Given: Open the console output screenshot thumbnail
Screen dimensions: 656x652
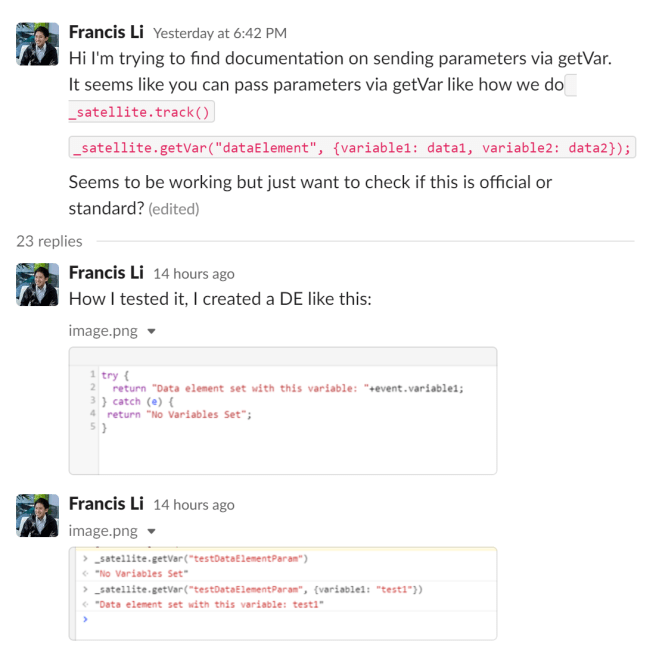Looking at the screenshot, I should tap(283, 593).
